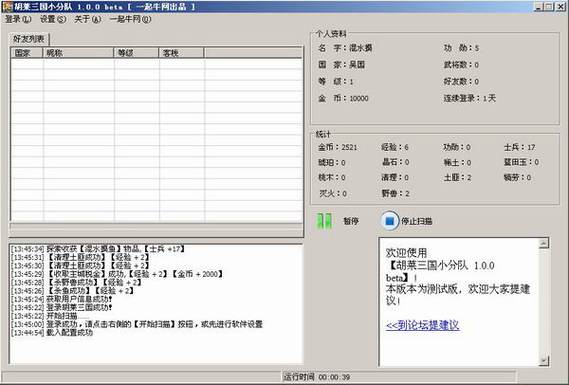Click statistic 琥珀:0

(x=332, y=162)
